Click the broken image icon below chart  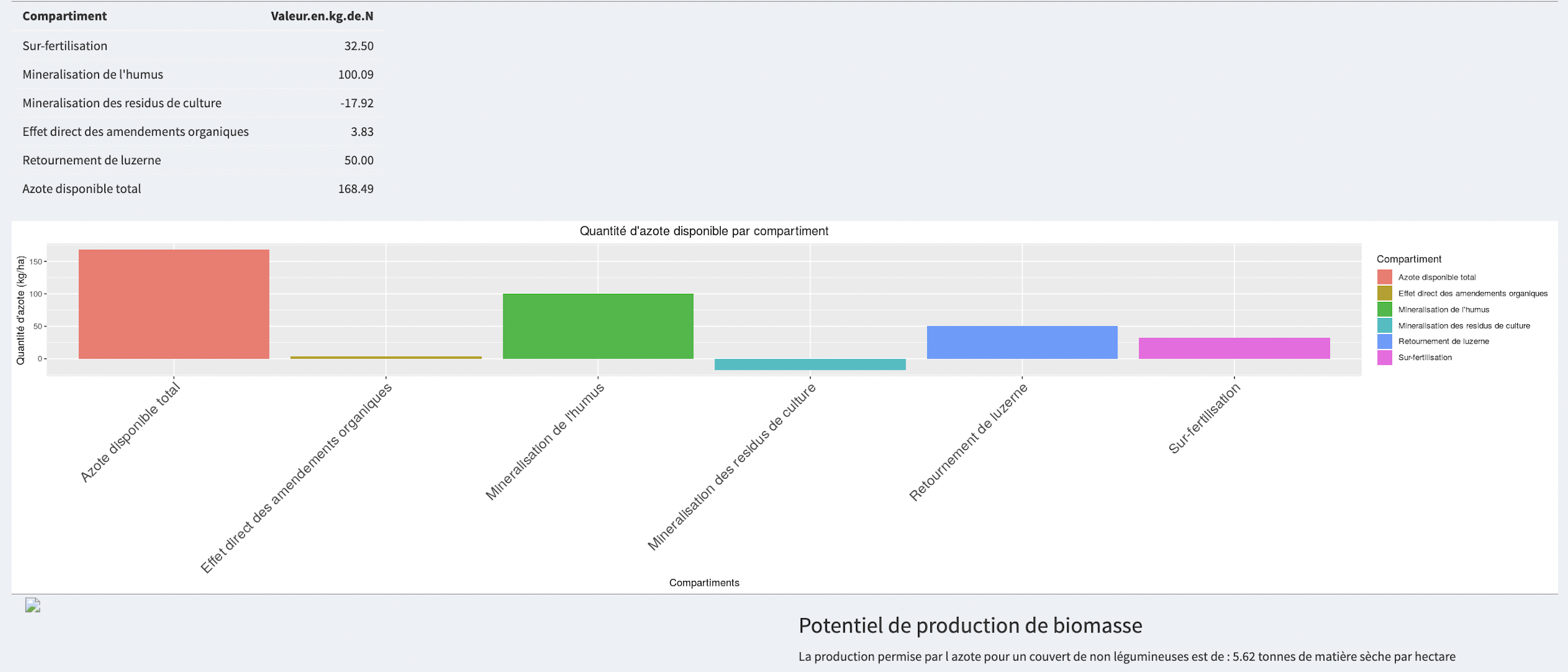click(x=33, y=605)
